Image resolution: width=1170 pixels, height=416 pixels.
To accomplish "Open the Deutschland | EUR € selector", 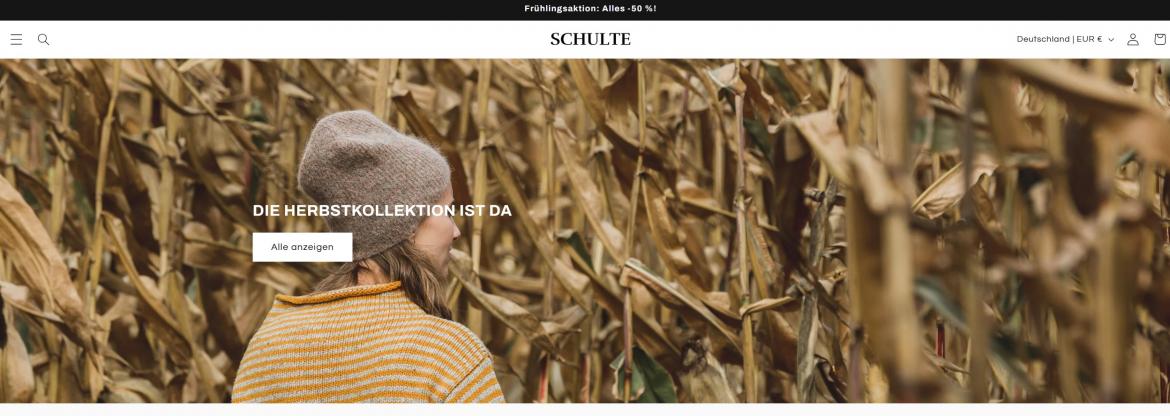I will coord(1065,40).
